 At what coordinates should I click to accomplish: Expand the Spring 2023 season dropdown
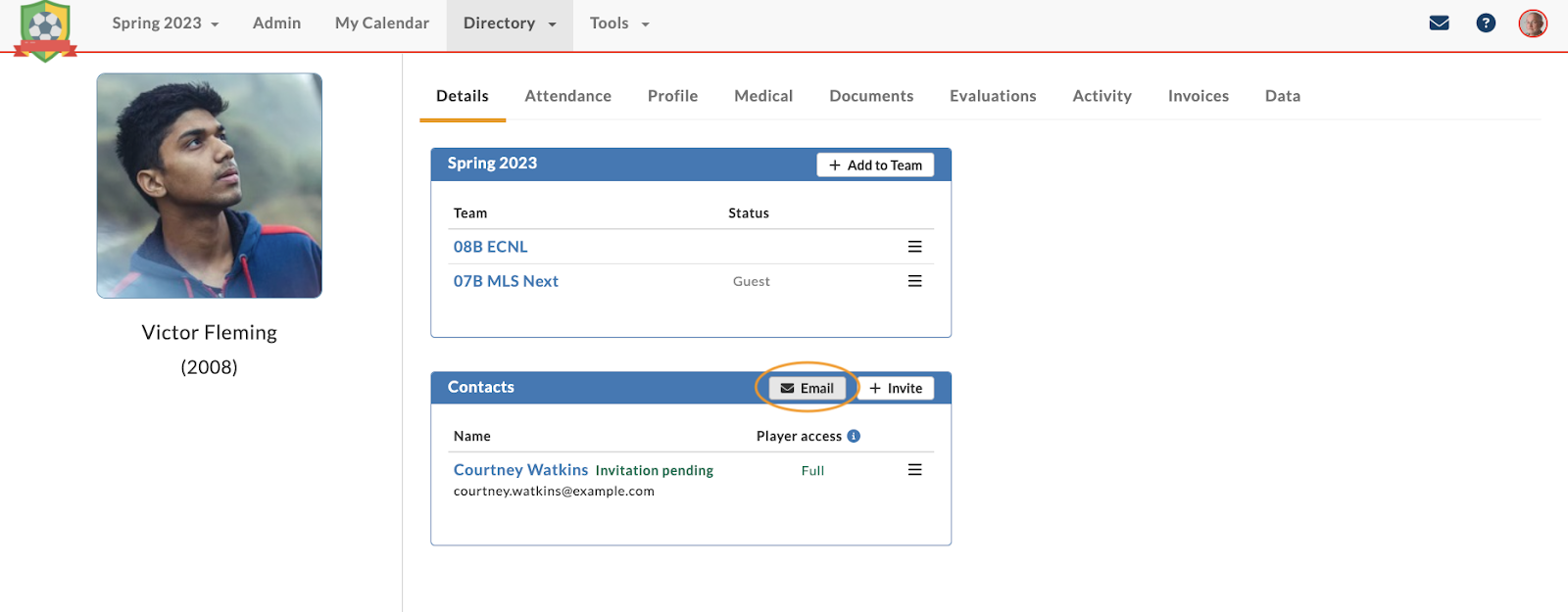click(165, 24)
